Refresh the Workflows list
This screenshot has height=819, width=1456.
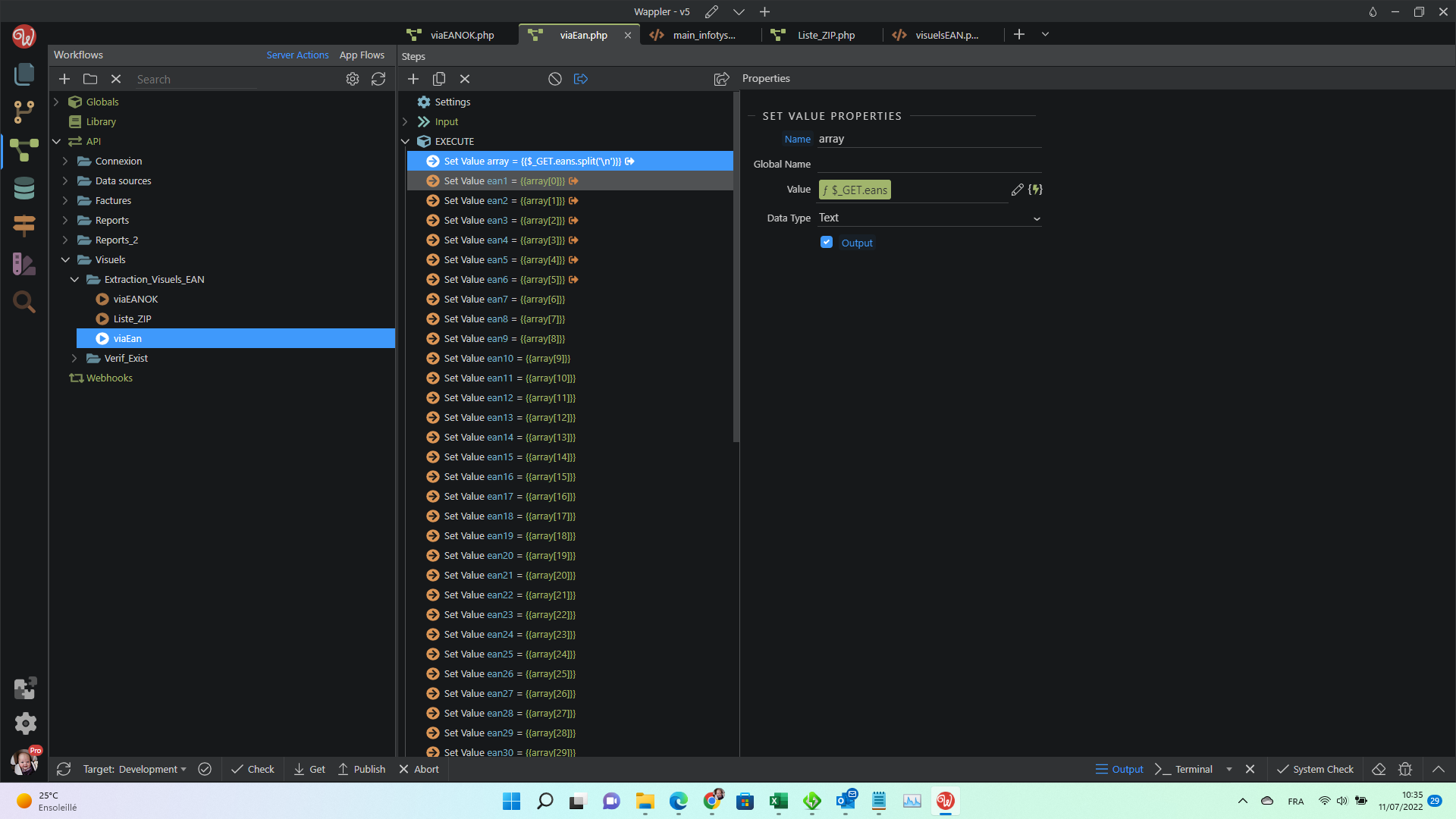click(x=378, y=79)
